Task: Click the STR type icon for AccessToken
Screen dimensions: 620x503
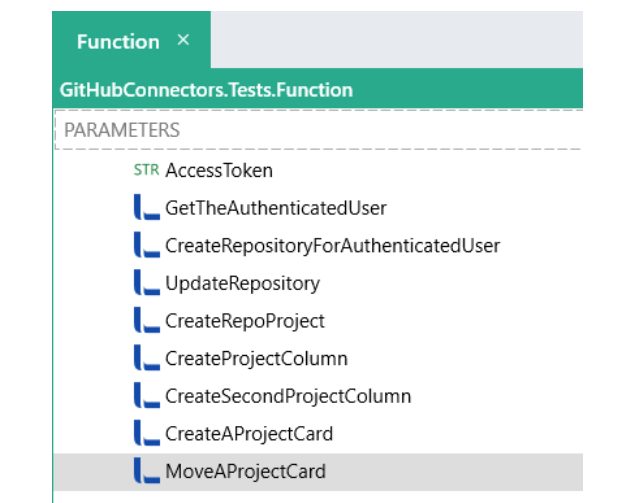Action: pyautogui.click(x=146, y=170)
